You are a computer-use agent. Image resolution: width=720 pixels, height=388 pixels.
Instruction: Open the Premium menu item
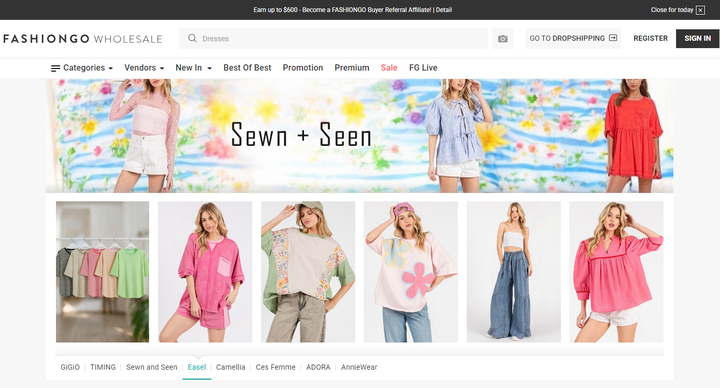click(x=352, y=67)
